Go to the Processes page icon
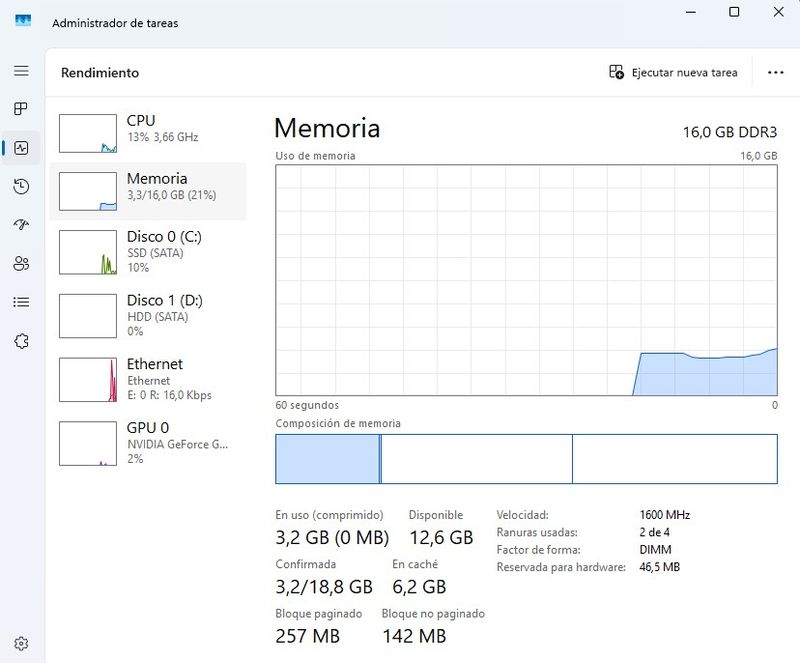Image resolution: width=800 pixels, height=663 pixels. [x=21, y=109]
